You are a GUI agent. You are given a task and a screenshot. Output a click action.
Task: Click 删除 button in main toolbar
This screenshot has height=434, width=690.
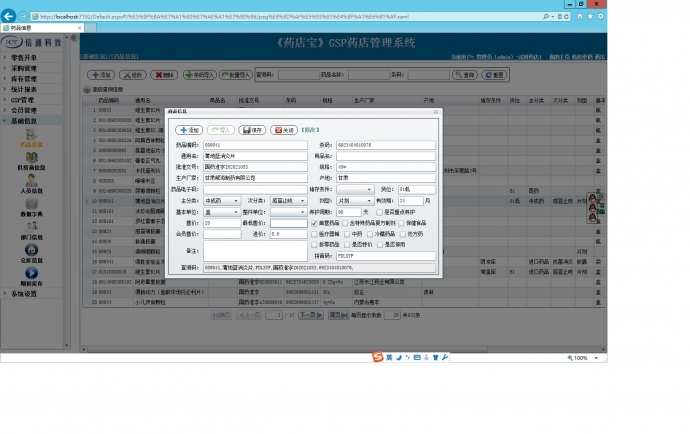tap(164, 75)
